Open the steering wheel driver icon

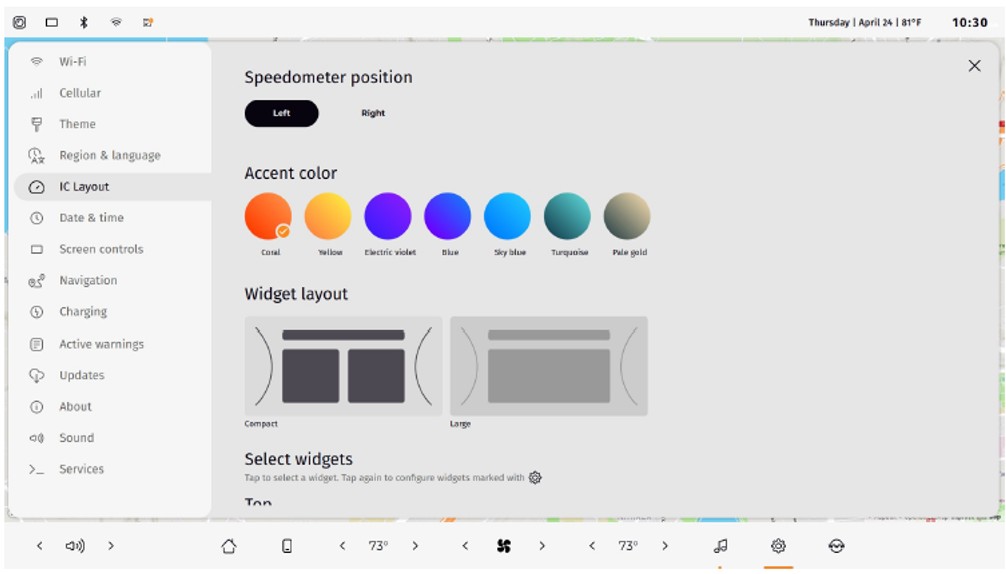pyautogui.click(x=836, y=546)
